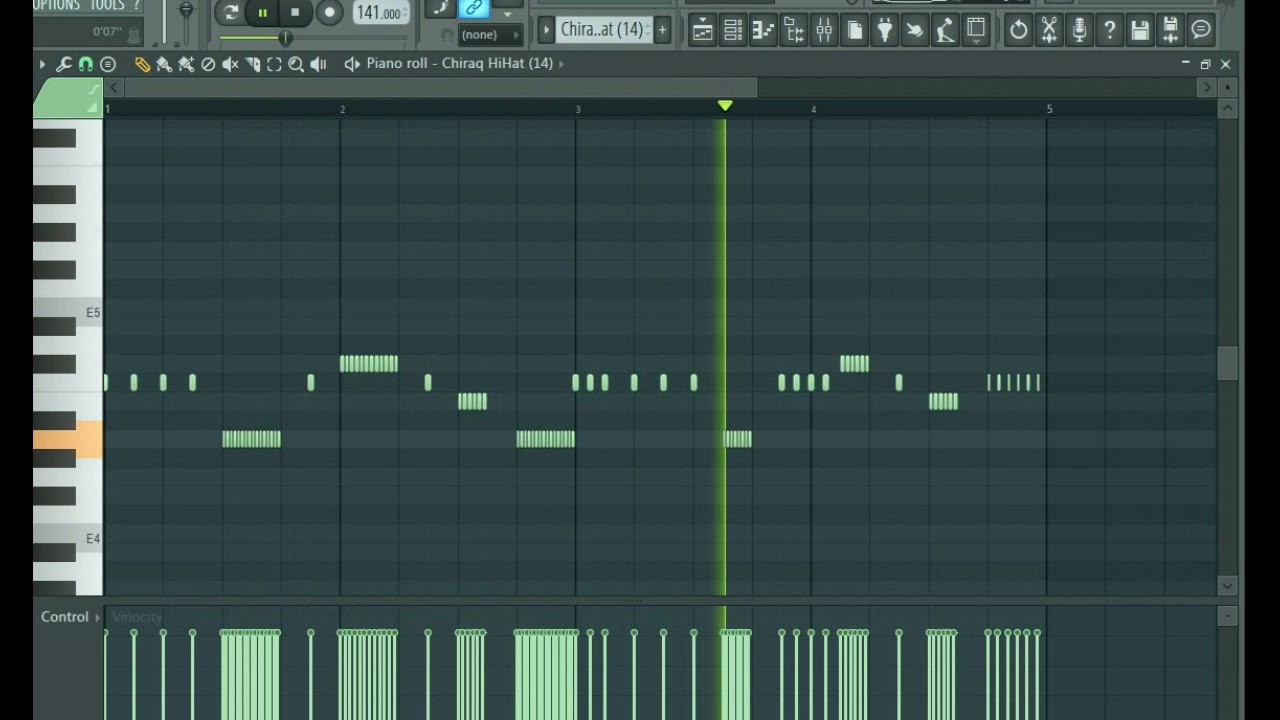Select the Zoom magnifier tool
1280x720 pixels.
pyautogui.click(x=296, y=64)
